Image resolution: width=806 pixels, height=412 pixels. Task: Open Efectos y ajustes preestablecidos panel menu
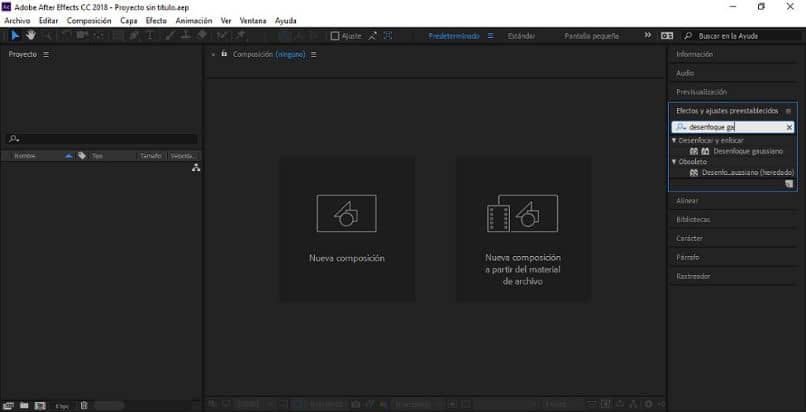point(789,111)
